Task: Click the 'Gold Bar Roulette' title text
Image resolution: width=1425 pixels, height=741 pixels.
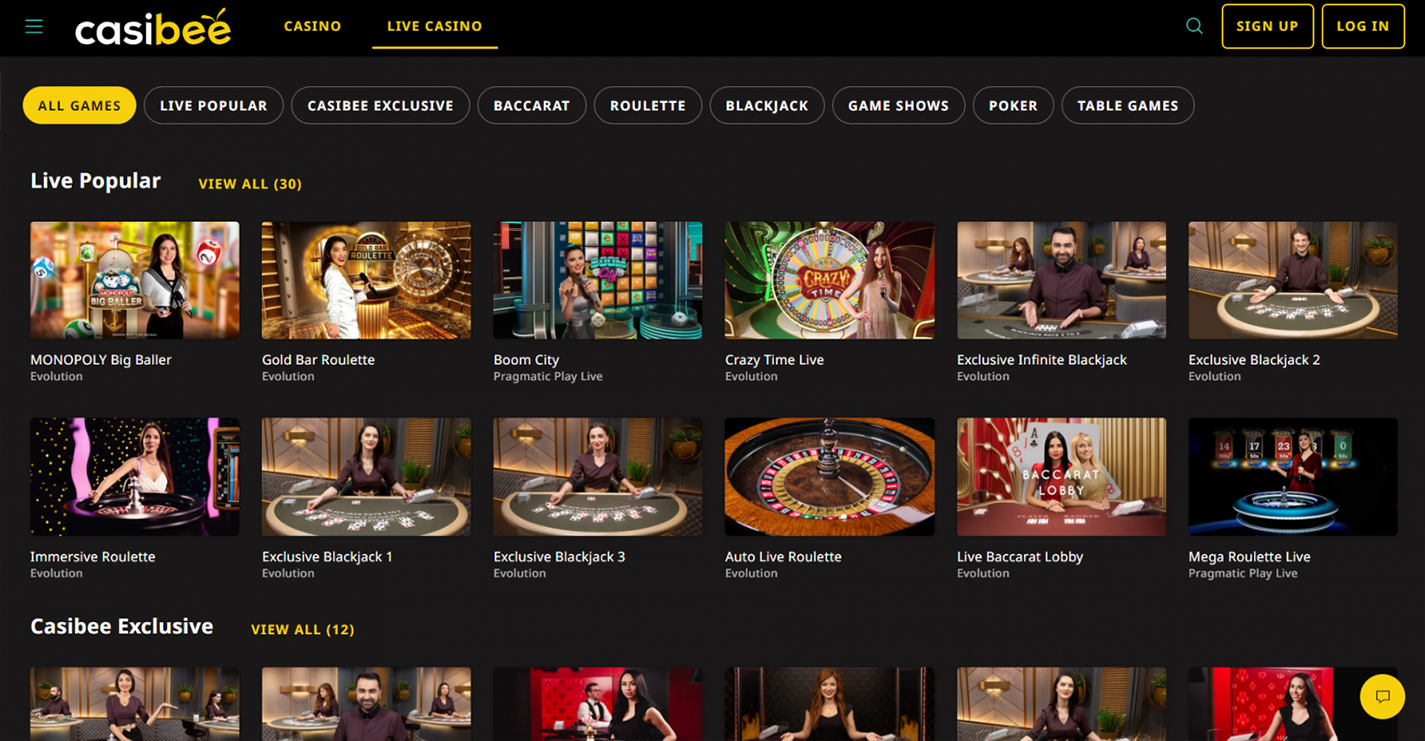Action: pos(318,360)
